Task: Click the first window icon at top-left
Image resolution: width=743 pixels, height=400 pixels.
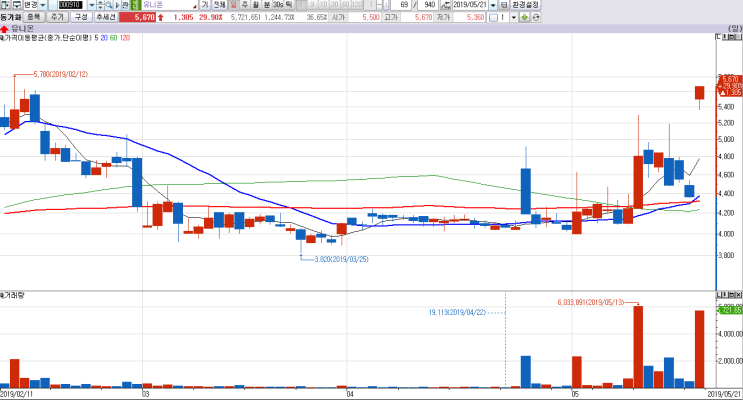Action: (x=5, y=5)
